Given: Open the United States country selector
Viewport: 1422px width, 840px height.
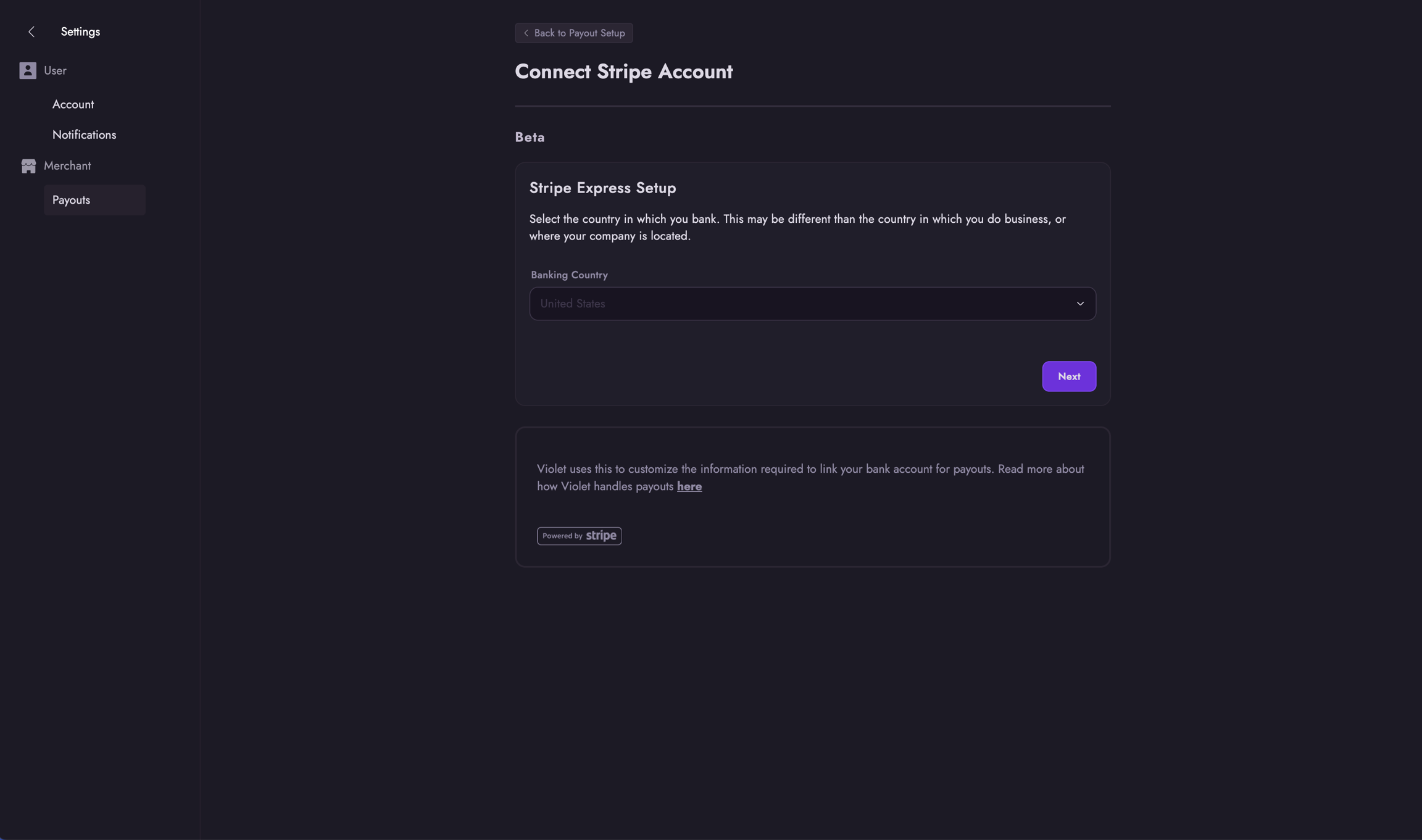Looking at the screenshot, I should coord(802,304).
